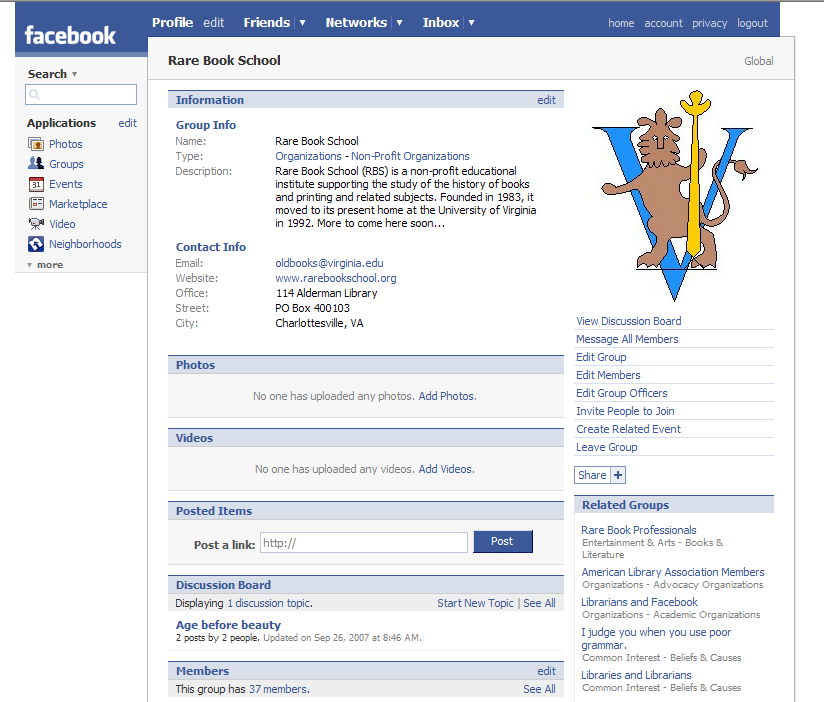Click the Groups icon in sidebar
Viewport: 824px width, 702px height.
[36, 164]
